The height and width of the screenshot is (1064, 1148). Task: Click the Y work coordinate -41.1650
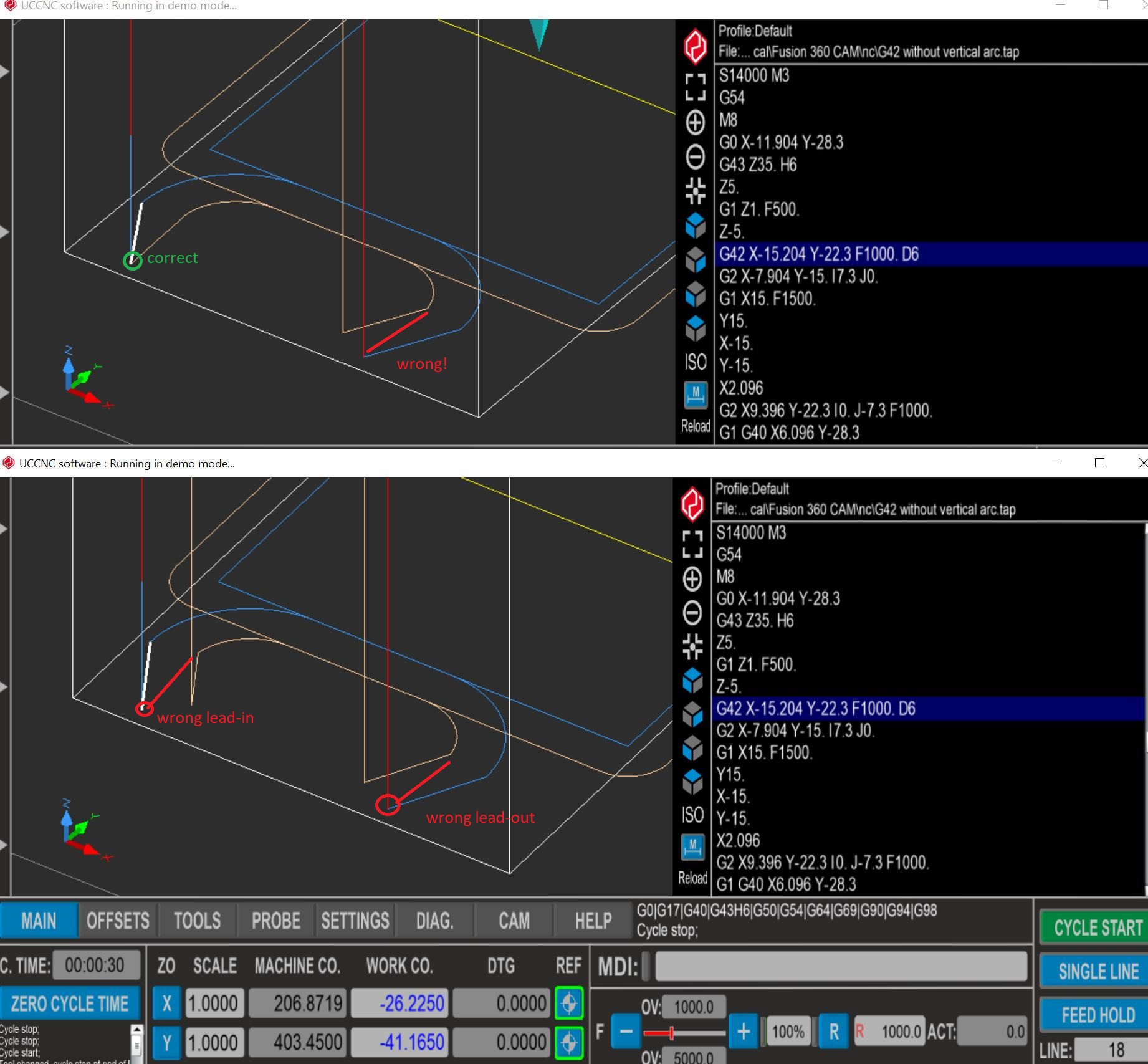pos(399,1042)
